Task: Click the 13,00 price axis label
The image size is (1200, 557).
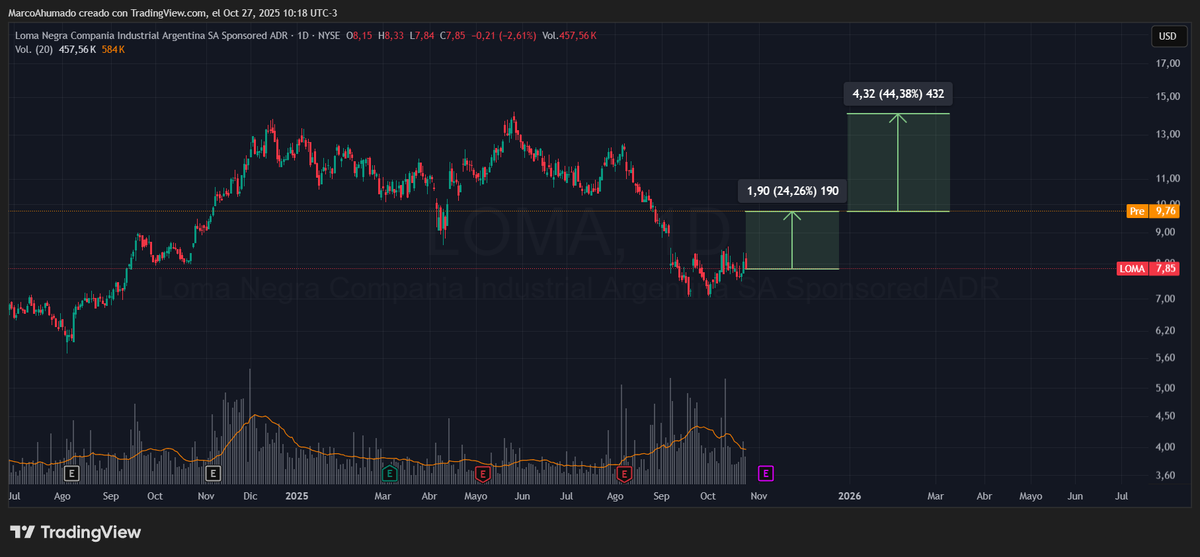Action: 1166,135
